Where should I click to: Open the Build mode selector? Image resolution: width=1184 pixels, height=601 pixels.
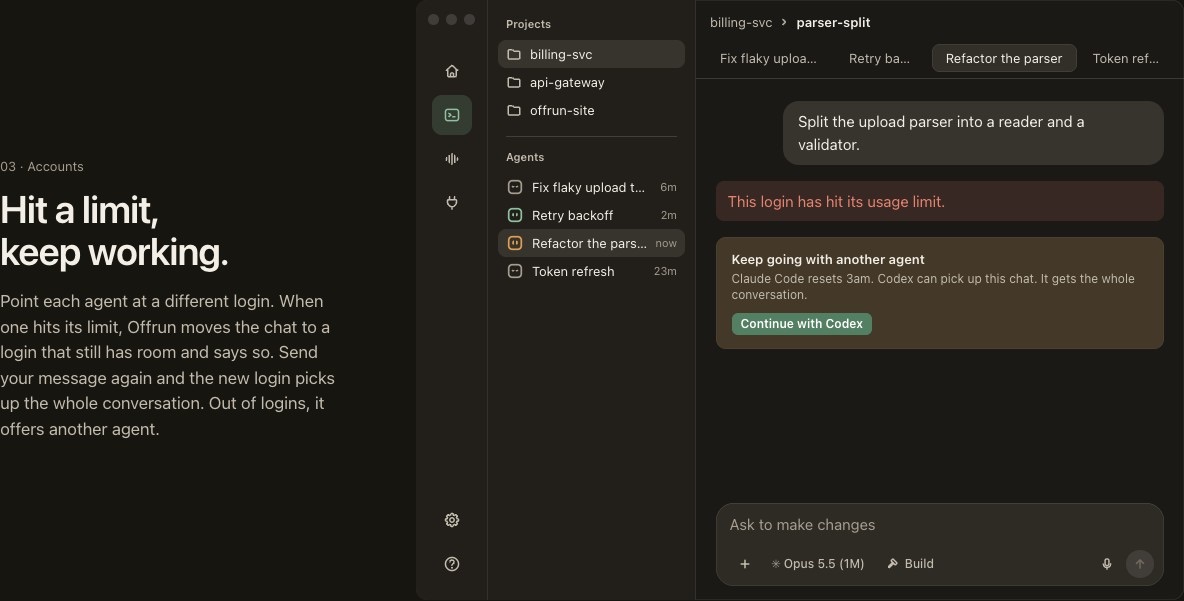[910, 564]
